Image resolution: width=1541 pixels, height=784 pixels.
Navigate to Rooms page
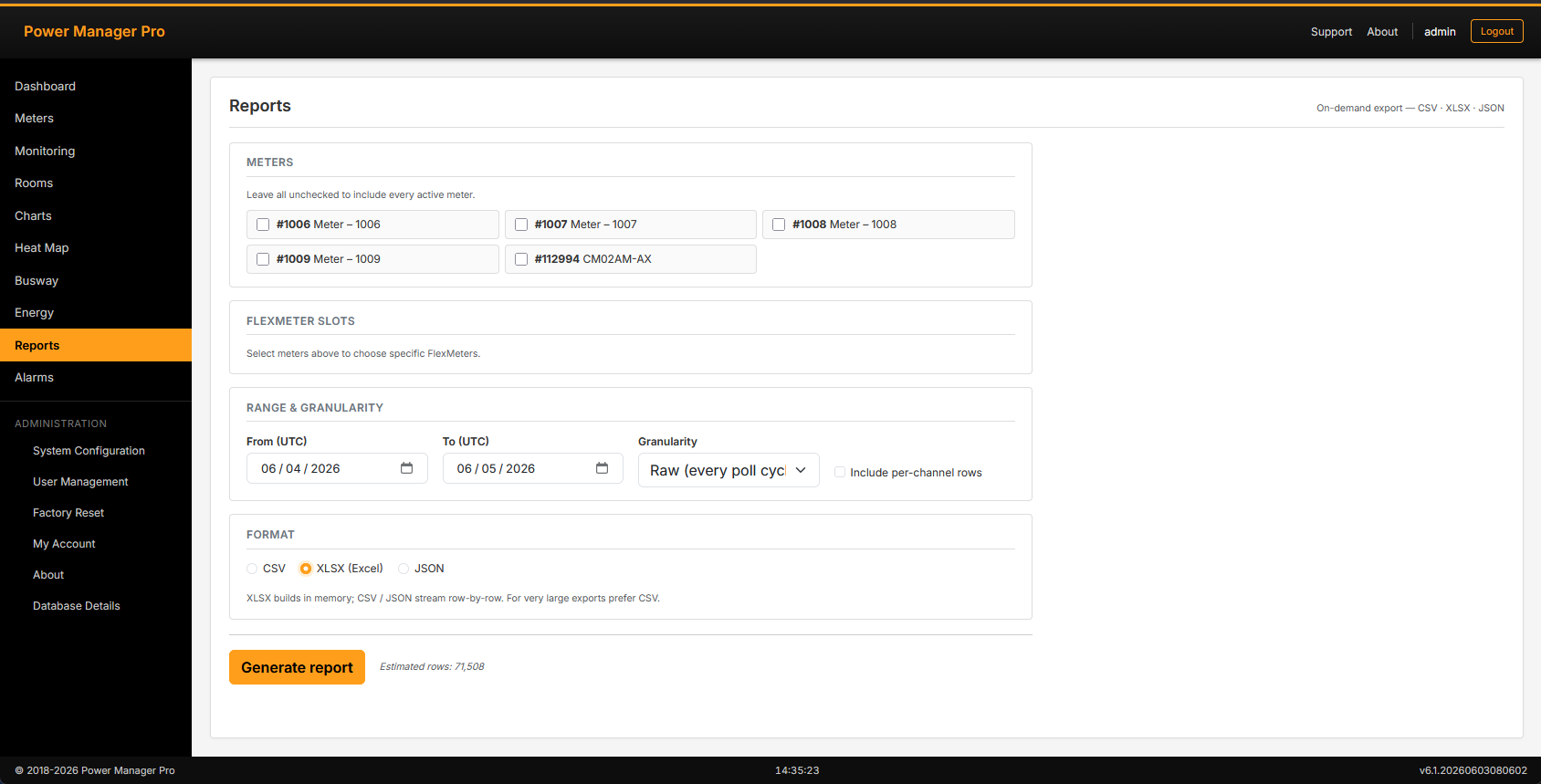click(x=96, y=183)
